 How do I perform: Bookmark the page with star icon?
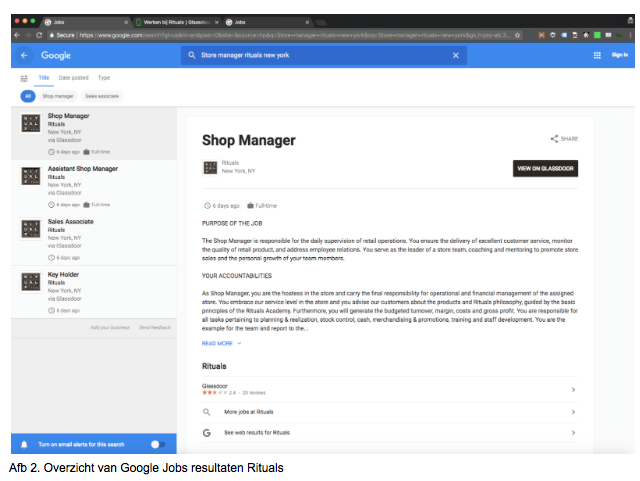tap(518, 35)
